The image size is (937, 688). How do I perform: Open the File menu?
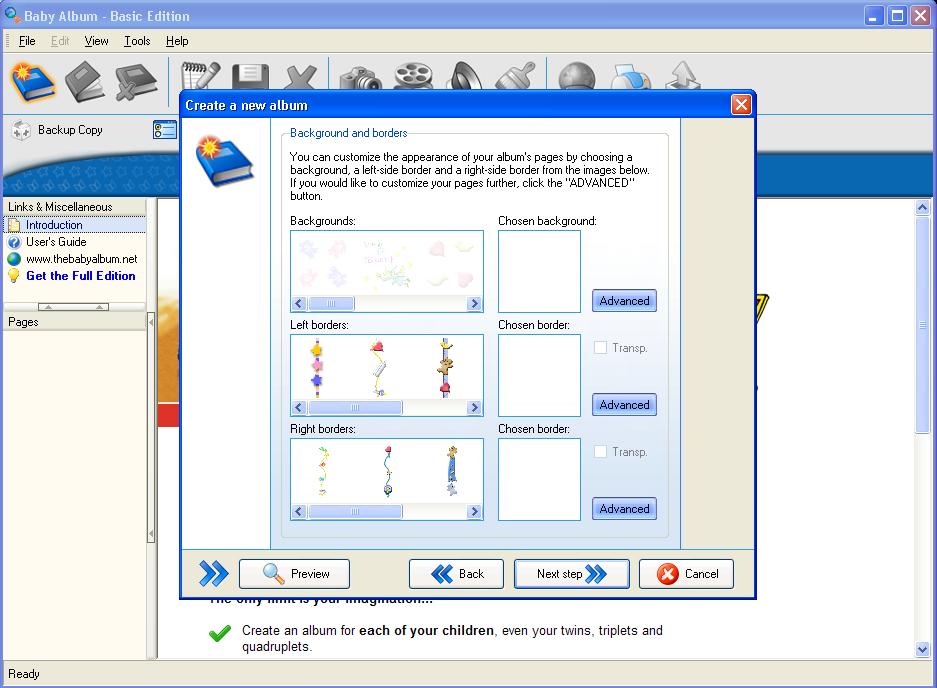[27, 41]
